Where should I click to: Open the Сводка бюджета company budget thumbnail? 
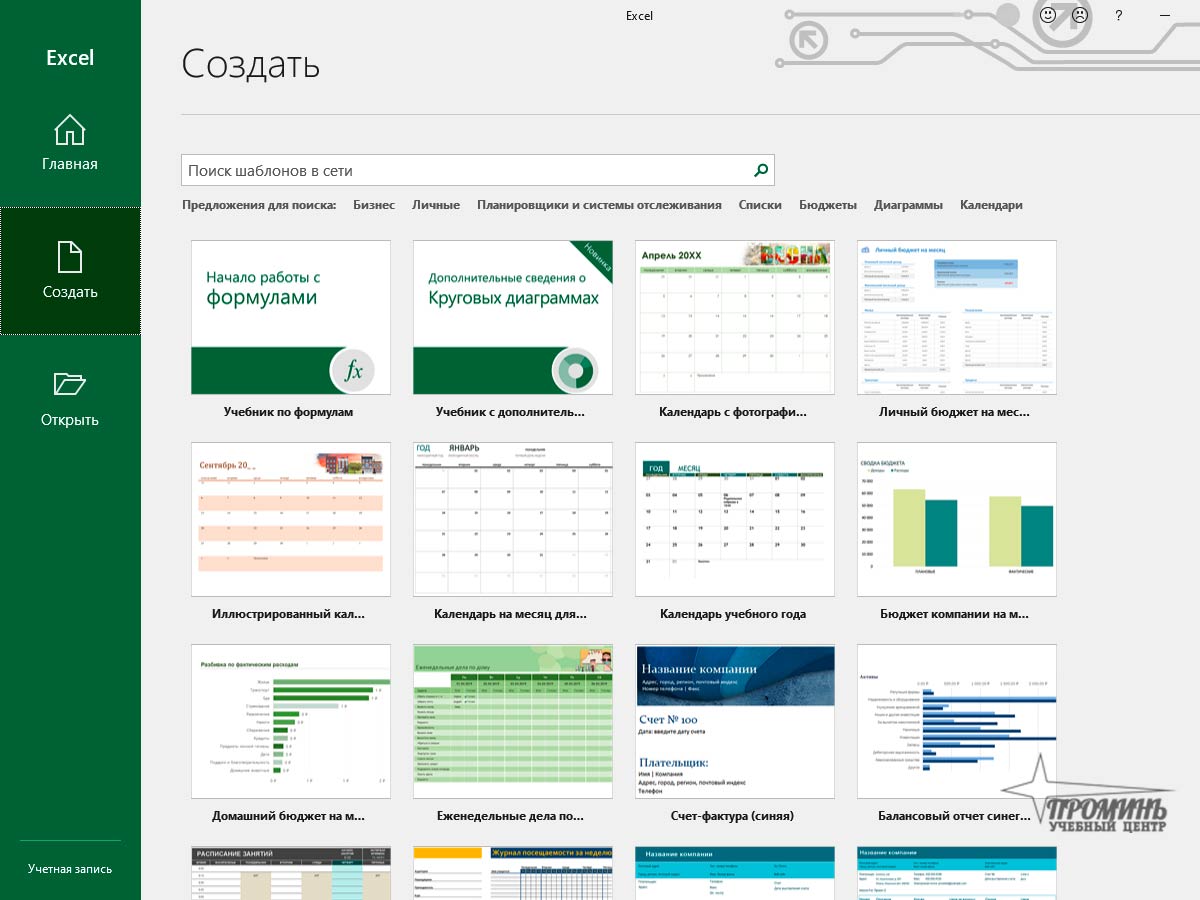pos(957,519)
